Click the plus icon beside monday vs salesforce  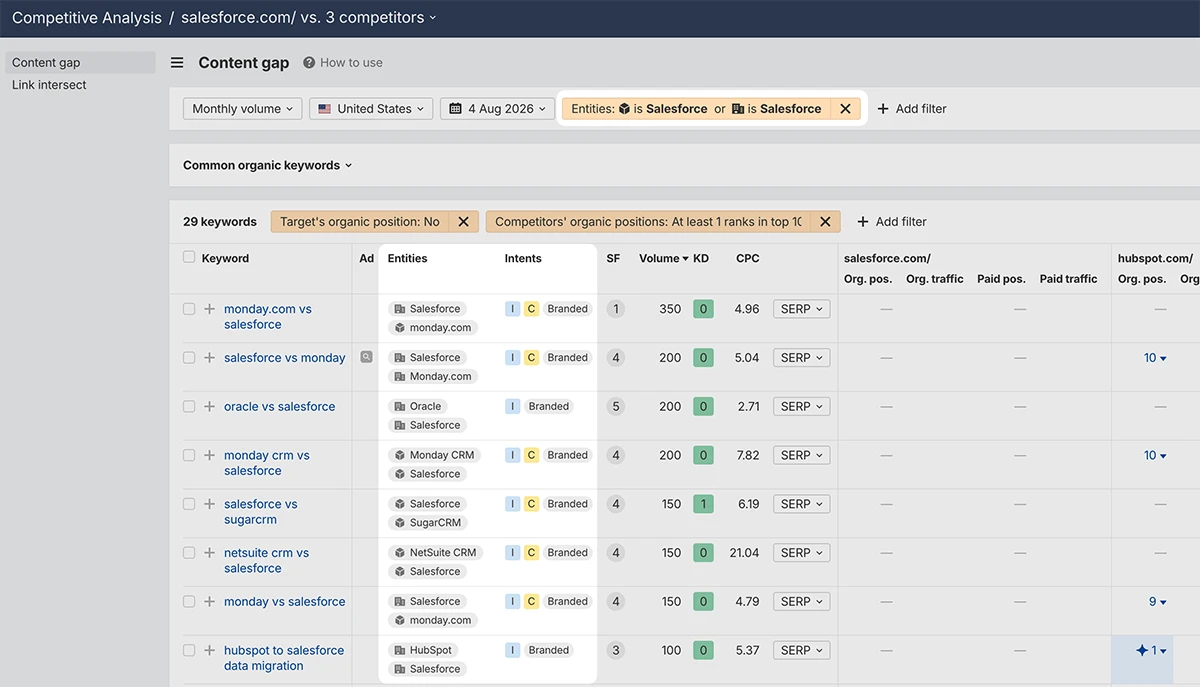coord(209,602)
